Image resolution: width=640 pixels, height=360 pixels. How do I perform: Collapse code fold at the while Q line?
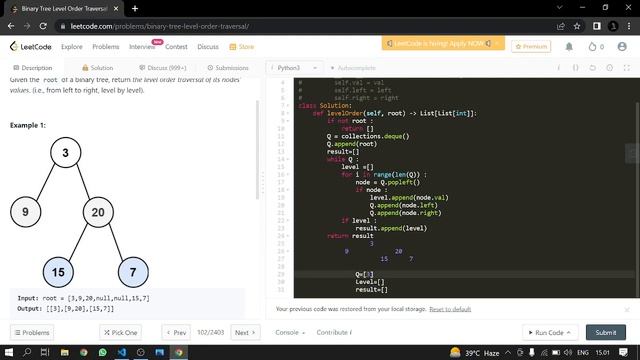(x=288, y=159)
